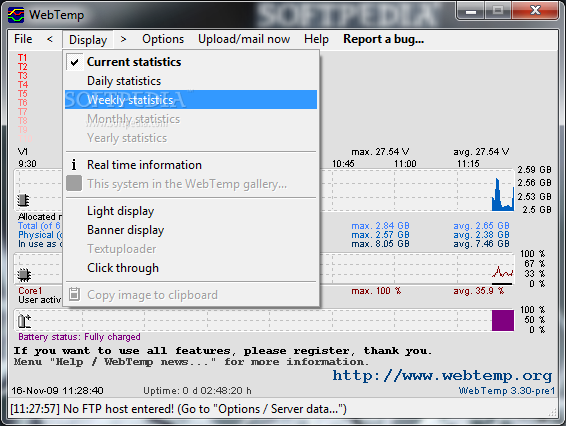Open the Options menu

click(x=163, y=39)
